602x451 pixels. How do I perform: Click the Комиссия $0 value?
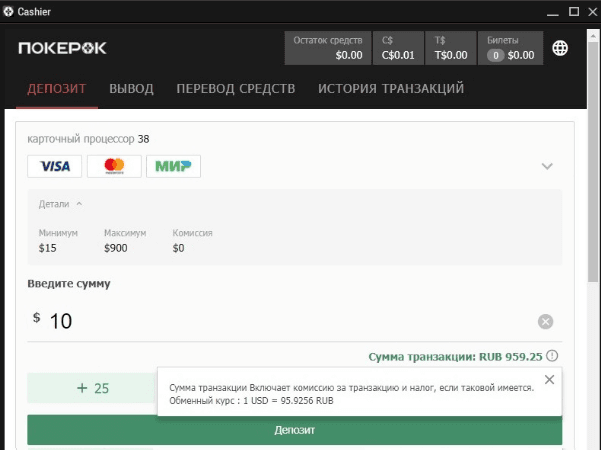pyautogui.click(x=178, y=248)
